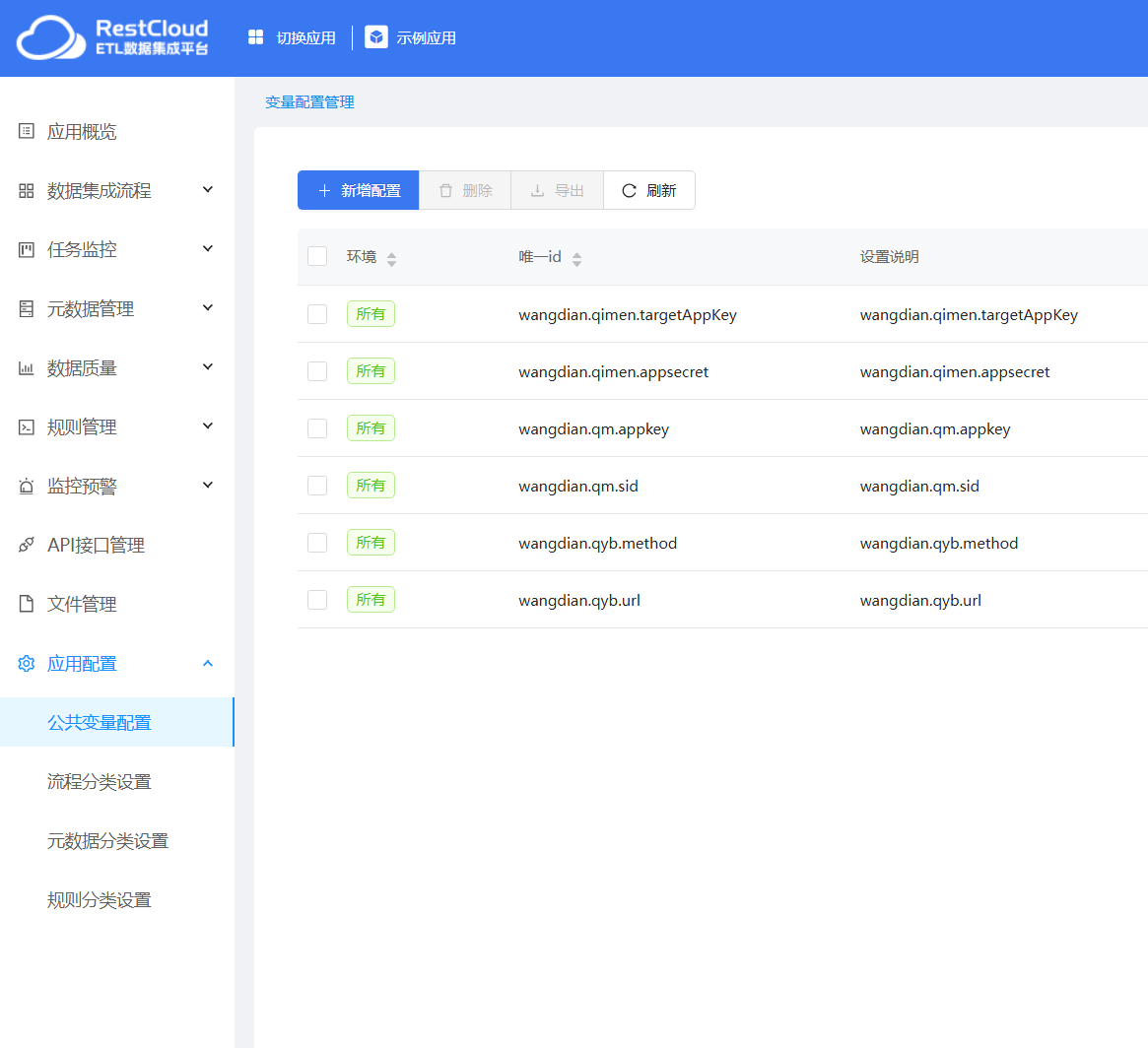
Task: Open 流程分类设置 submenu item
Action: pyautogui.click(x=100, y=782)
